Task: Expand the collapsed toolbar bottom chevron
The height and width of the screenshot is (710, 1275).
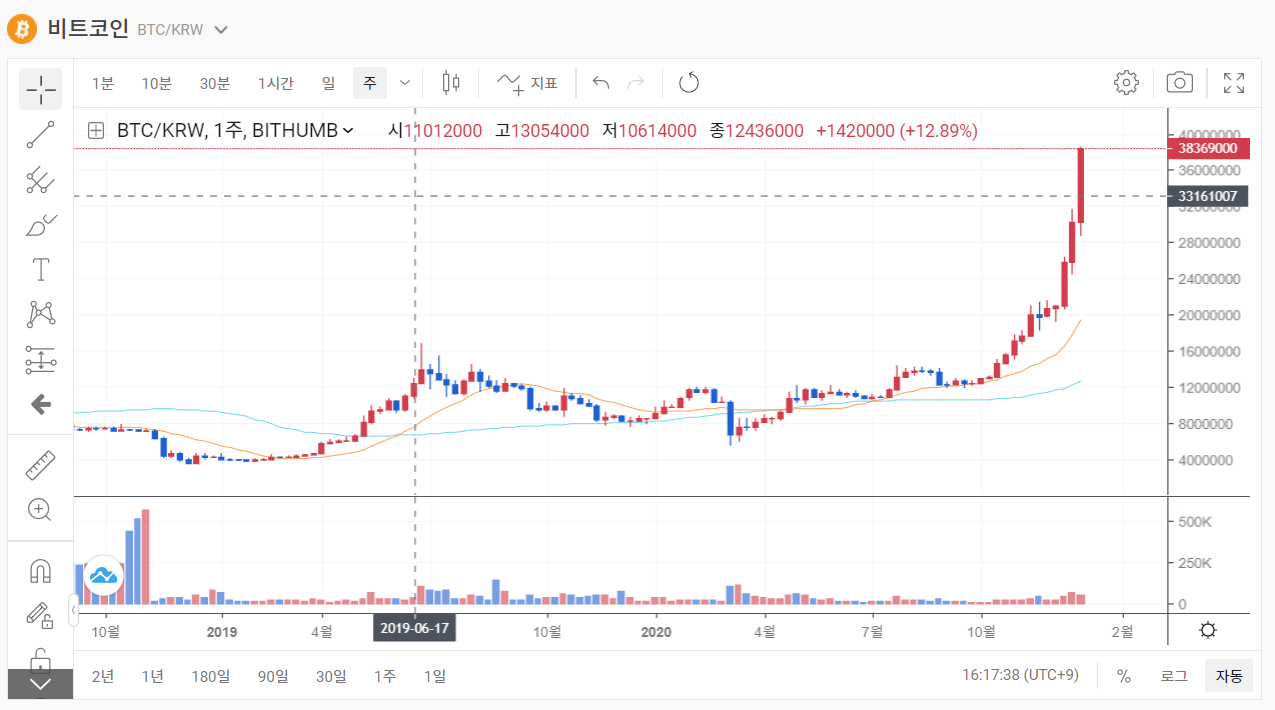Action: coord(40,684)
